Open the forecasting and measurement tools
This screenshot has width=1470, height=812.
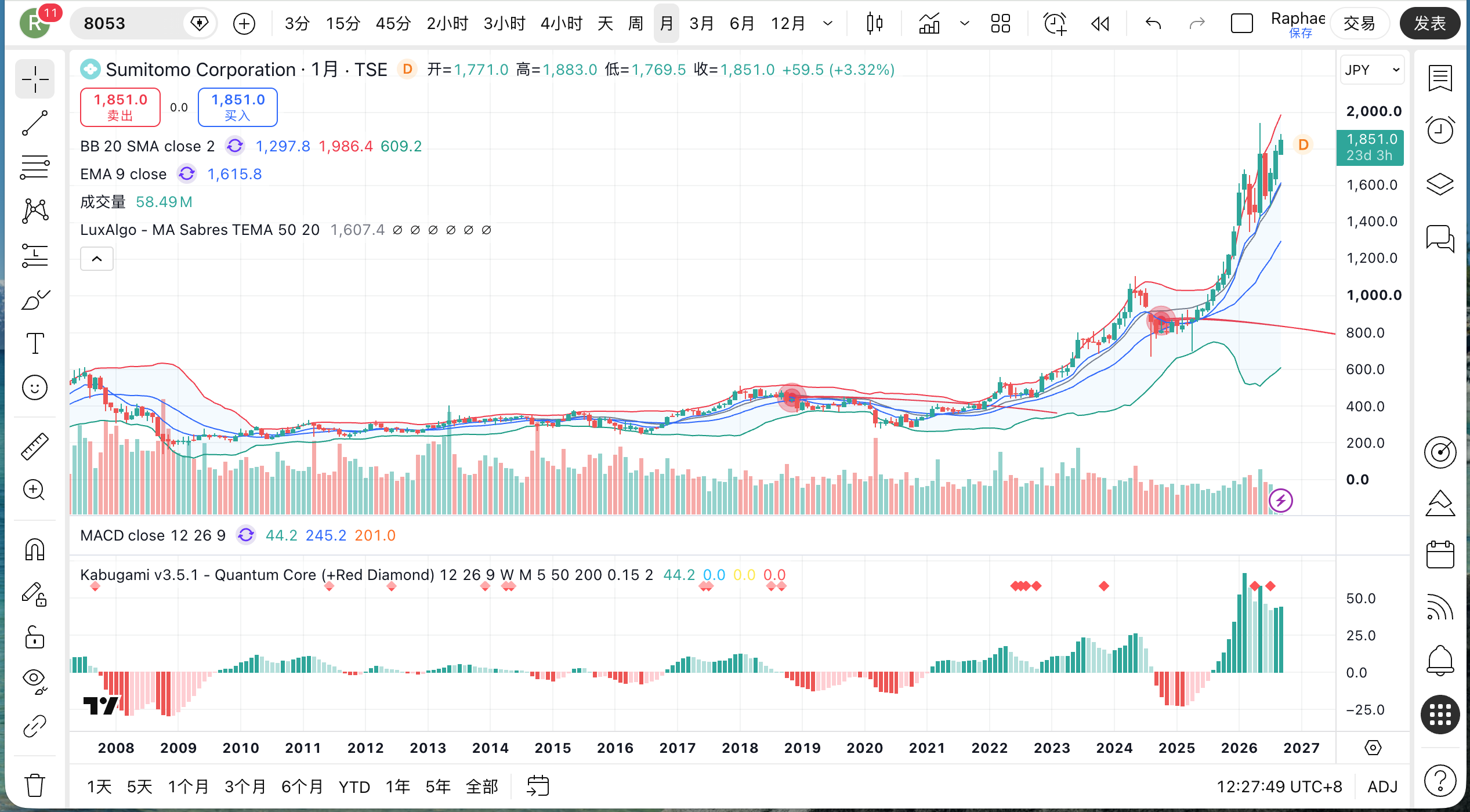tap(35, 255)
